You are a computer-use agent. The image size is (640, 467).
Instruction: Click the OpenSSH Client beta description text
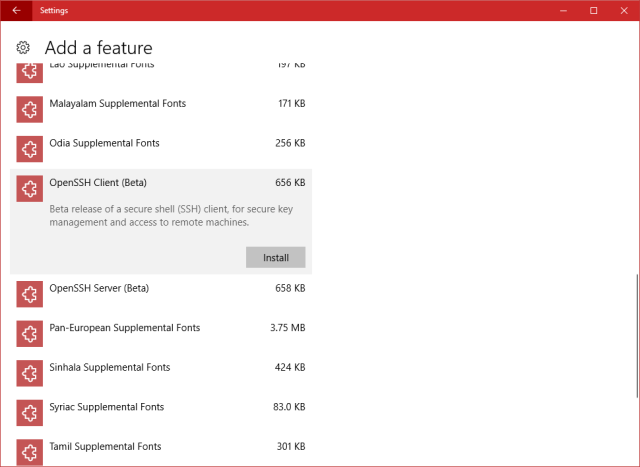click(x=171, y=216)
